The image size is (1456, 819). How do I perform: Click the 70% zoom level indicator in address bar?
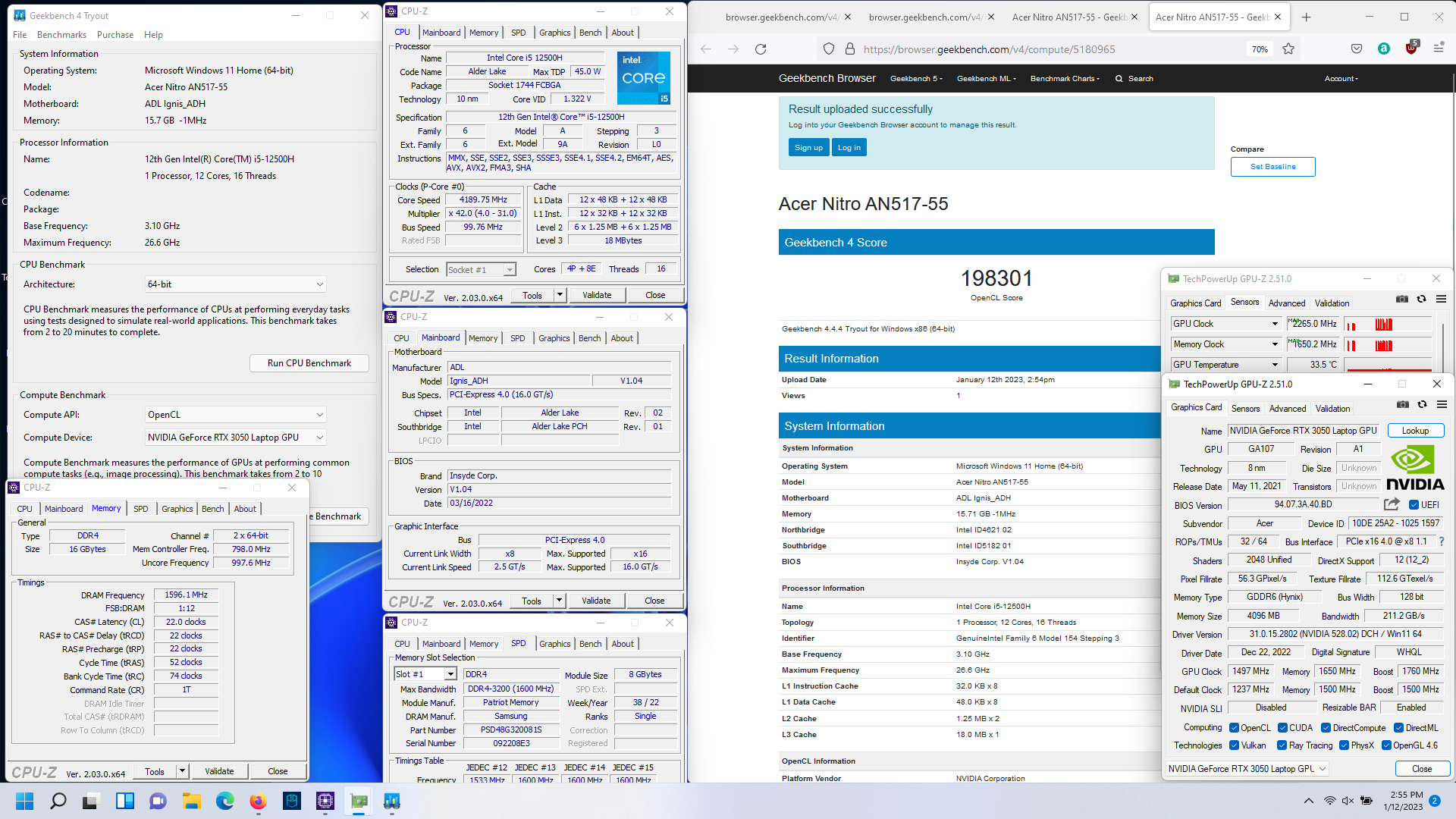(x=1260, y=49)
